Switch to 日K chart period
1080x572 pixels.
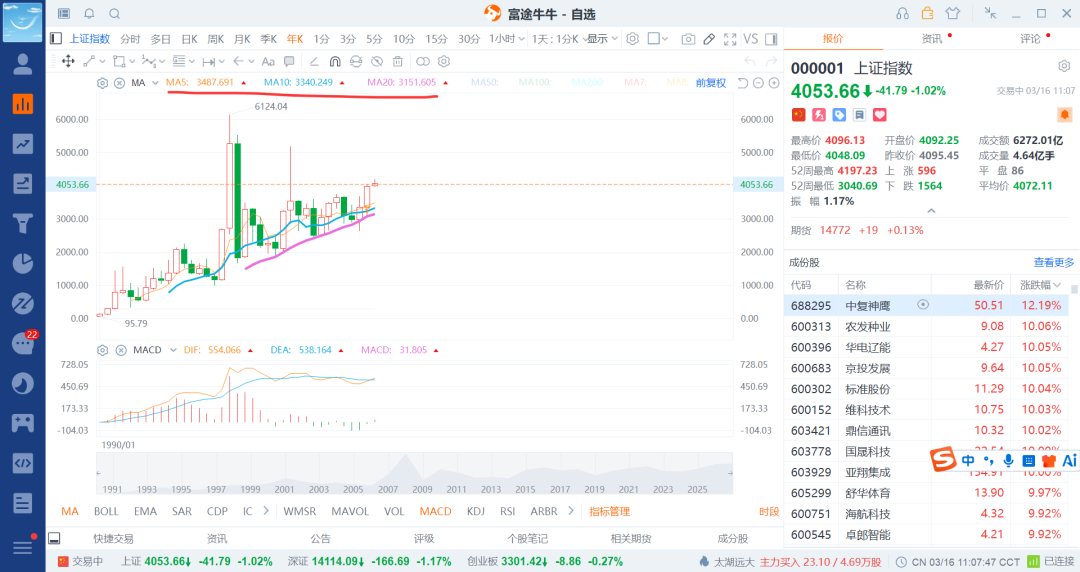point(189,39)
